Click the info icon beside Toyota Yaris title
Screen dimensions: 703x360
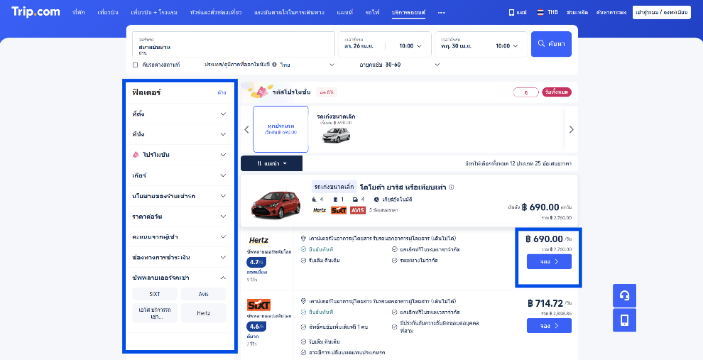[x=451, y=187]
